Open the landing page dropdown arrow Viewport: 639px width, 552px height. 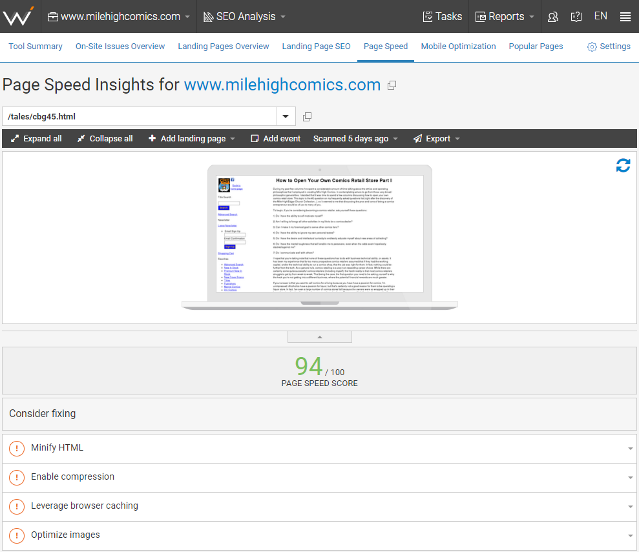coord(286,117)
